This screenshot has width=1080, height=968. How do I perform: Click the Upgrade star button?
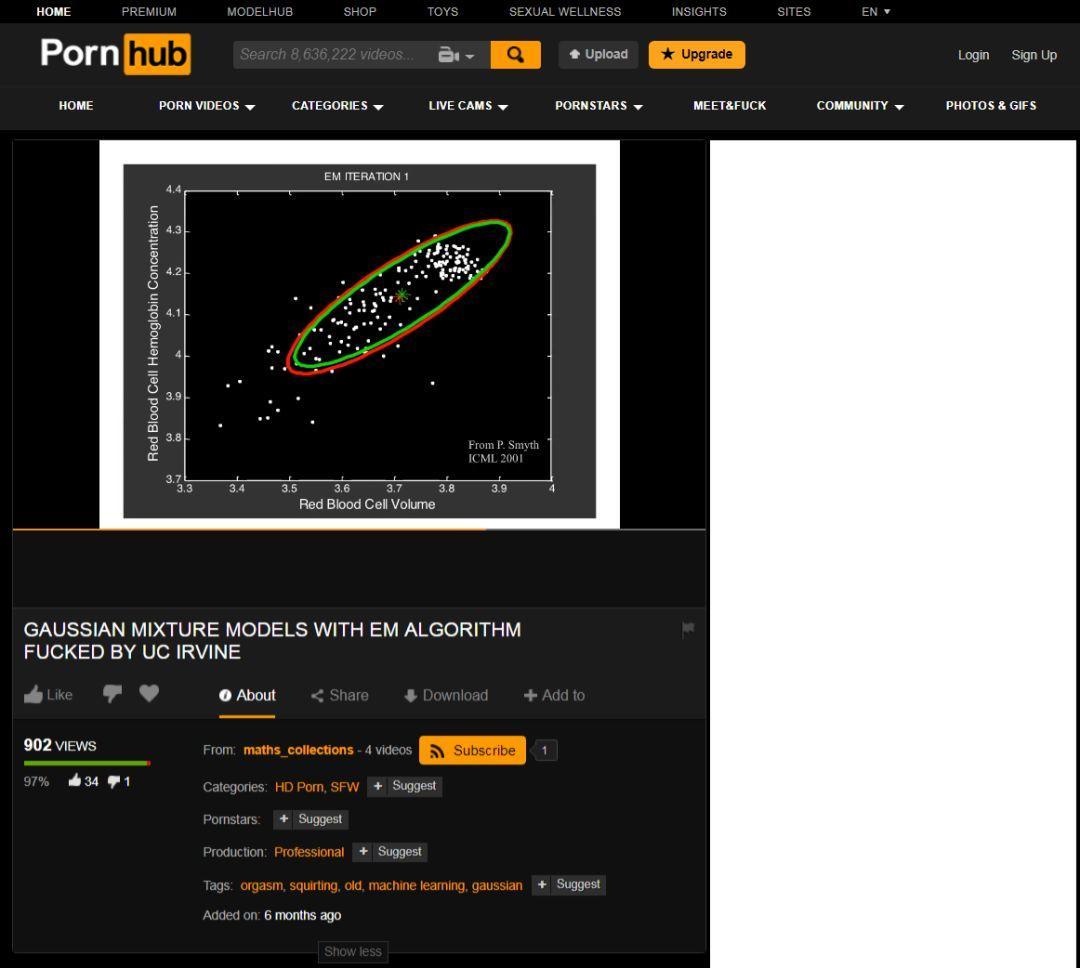click(696, 55)
